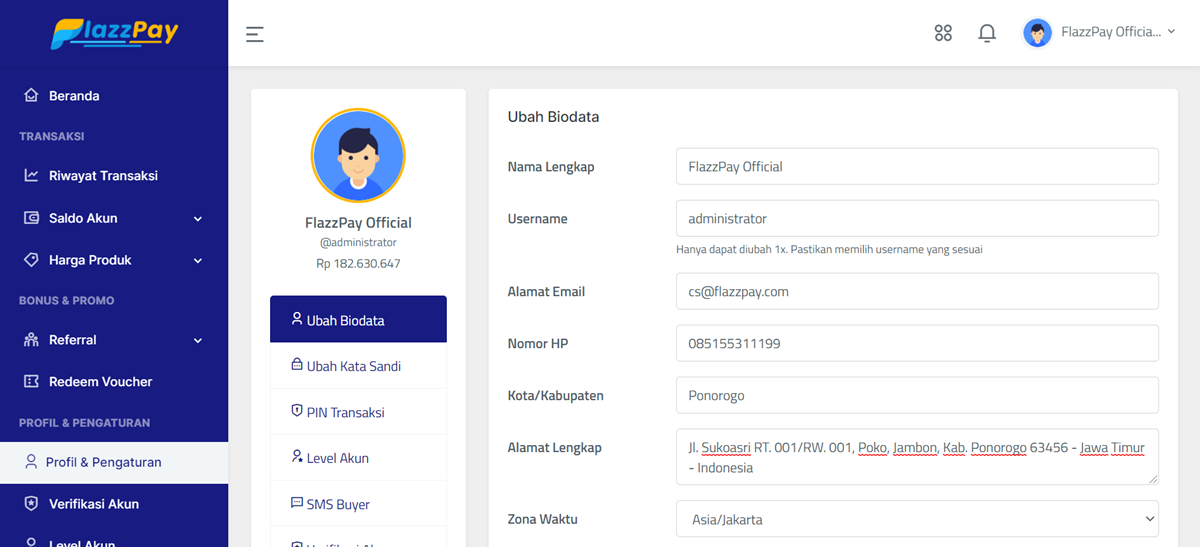The width and height of the screenshot is (1200, 547).
Task: Open the FlazzPay Official account dropdown
Action: [1099, 33]
